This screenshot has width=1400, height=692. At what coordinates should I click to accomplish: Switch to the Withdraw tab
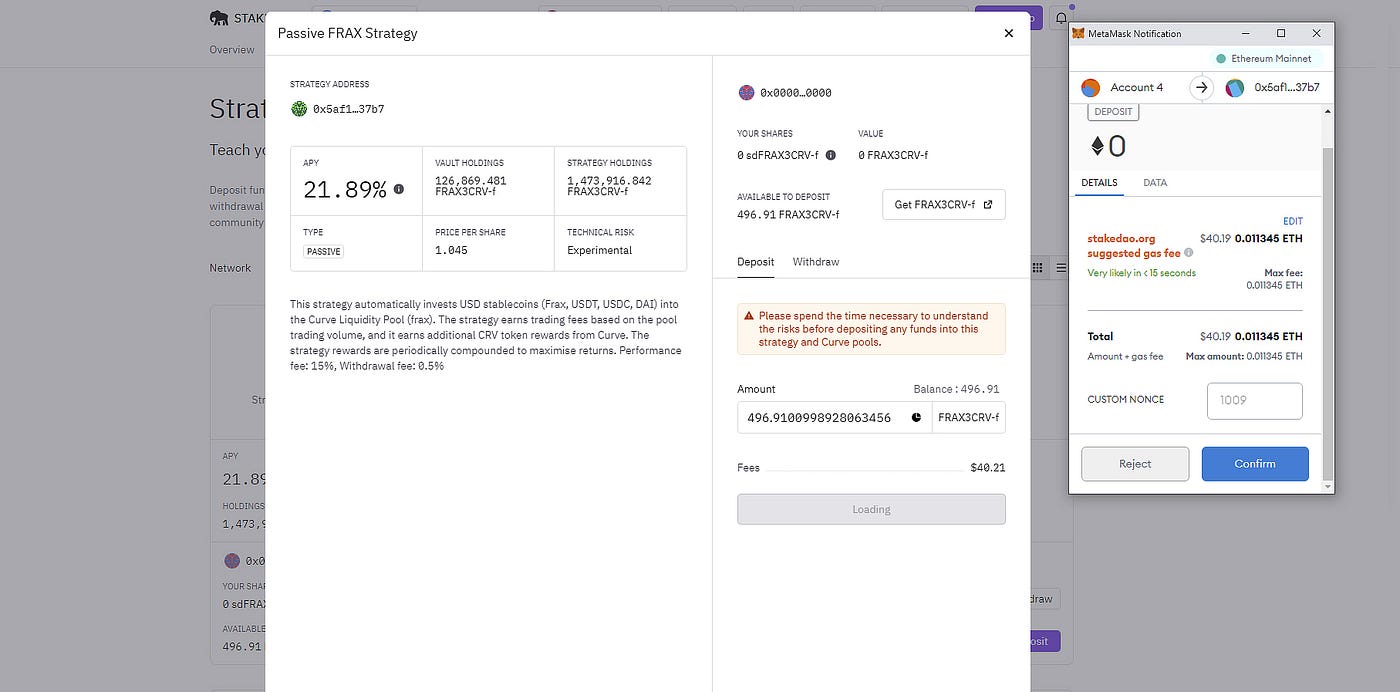816,262
